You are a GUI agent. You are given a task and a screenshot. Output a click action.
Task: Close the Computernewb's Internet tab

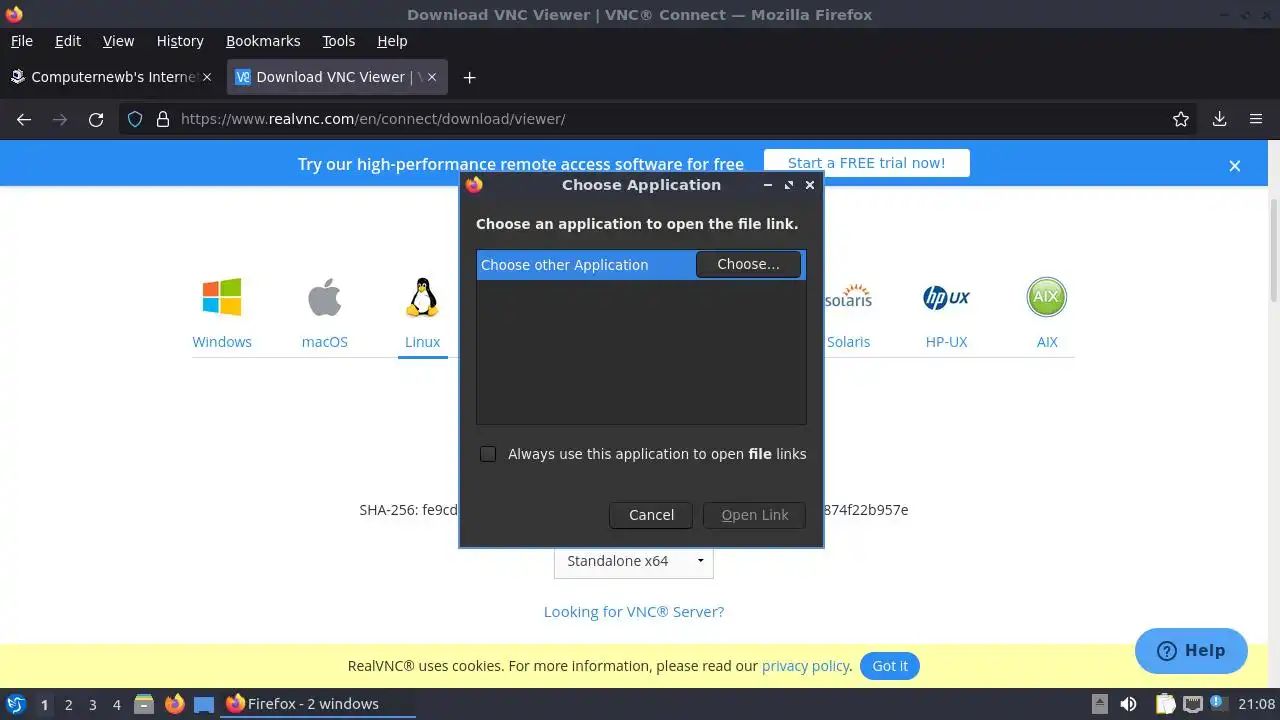tap(208, 77)
